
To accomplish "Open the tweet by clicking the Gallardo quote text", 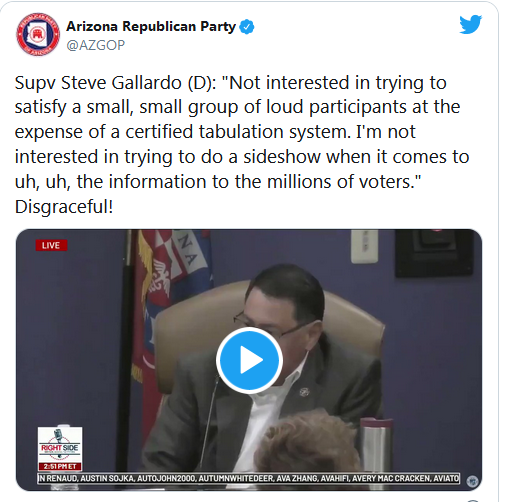I will (x=242, y=132).
